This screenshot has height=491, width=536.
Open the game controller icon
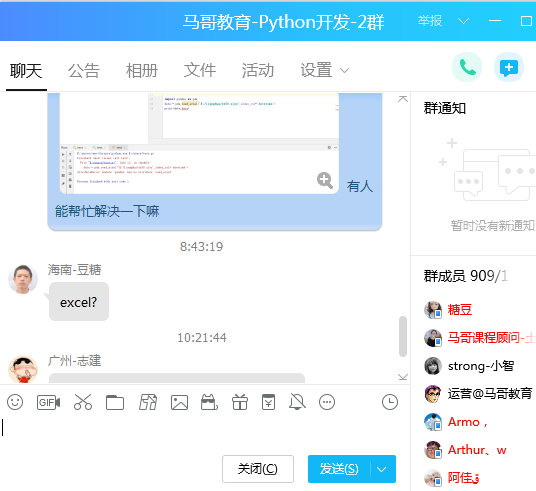click(209, 402)
